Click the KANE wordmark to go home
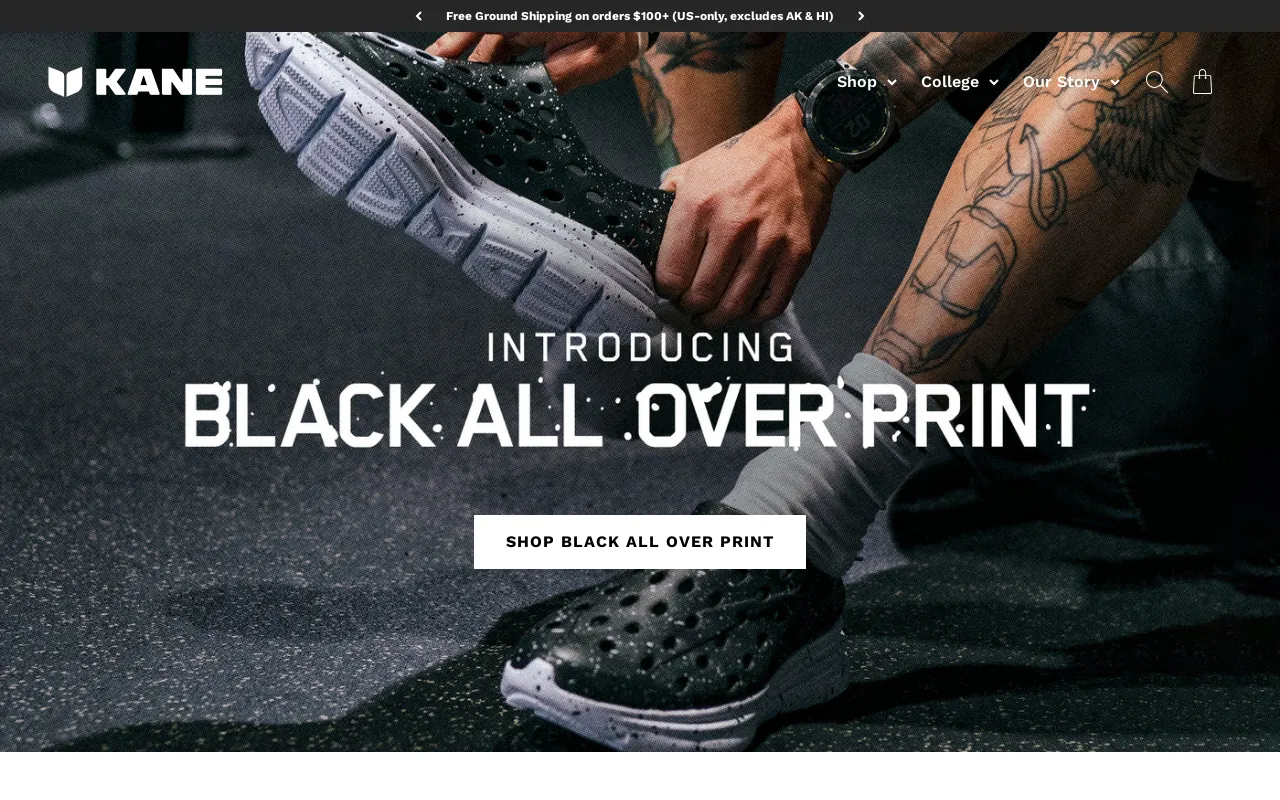Screen dimensions: 1280x800 (x=159, y=82)
